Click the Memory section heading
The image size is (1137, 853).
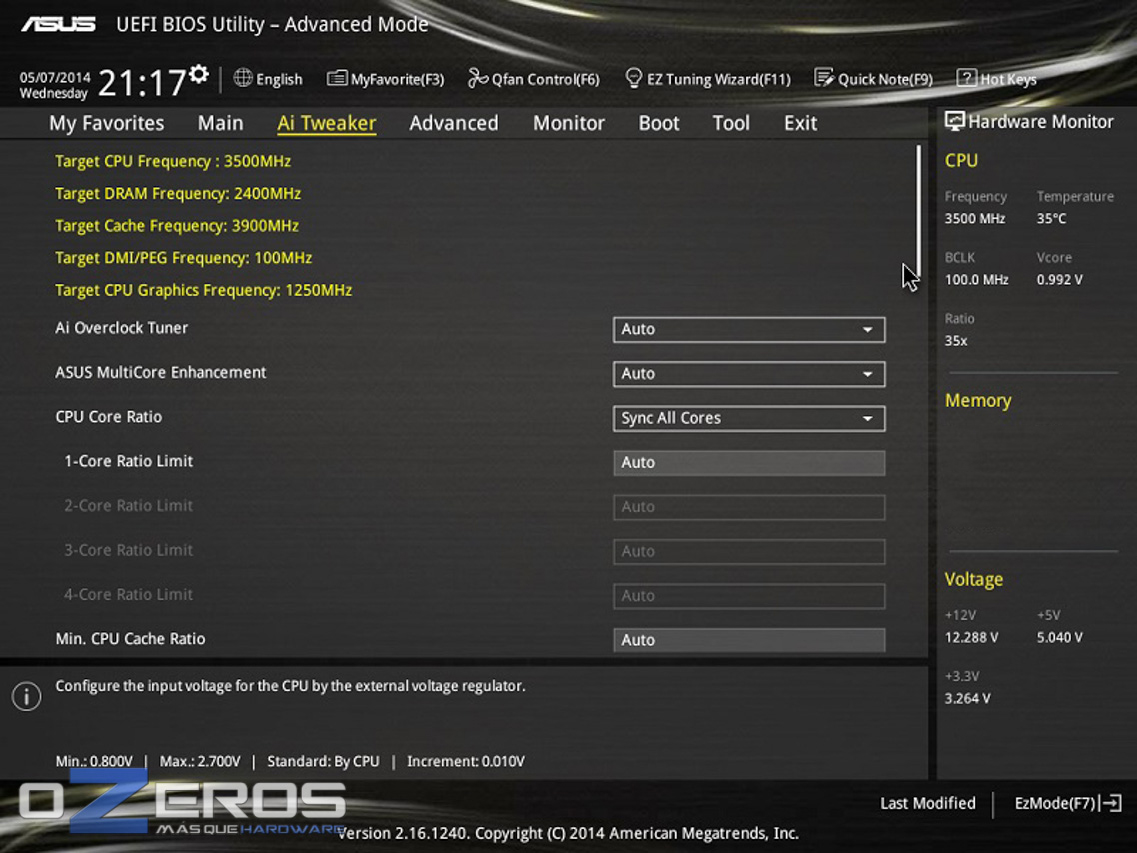977,400
